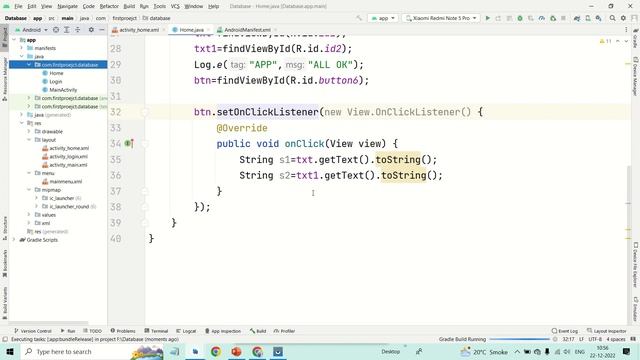Expand the ic_launcher_round mipmap node
This screenshot has width=640, height=360.
pyautogui.click(x=36, y=207)
